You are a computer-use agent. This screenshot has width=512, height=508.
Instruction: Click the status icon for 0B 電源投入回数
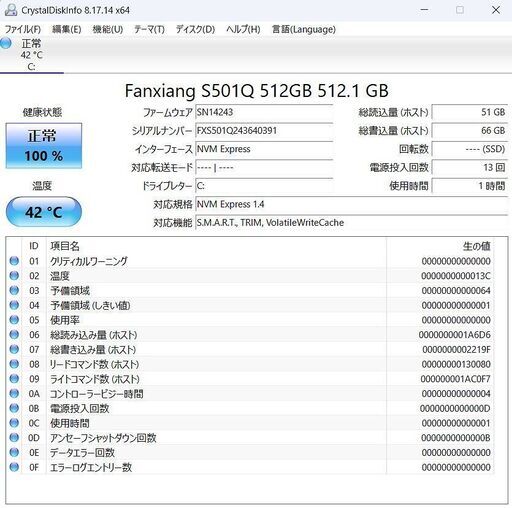(x=14, y=408)
